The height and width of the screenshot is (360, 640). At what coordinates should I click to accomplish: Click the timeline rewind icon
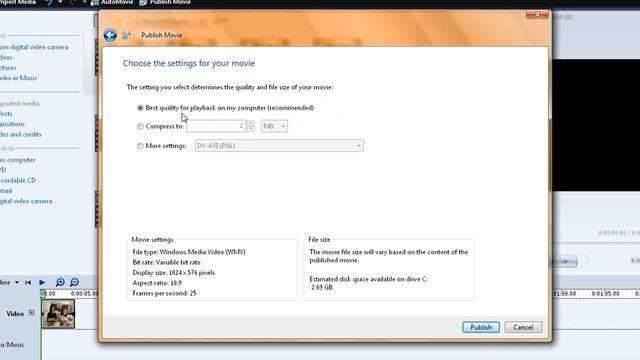click(x=28, y=282)
